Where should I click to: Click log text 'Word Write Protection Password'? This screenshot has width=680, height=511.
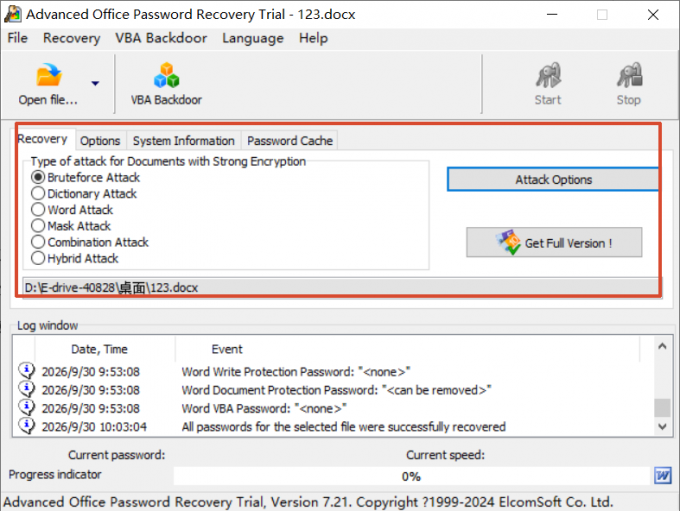(268, 372)
